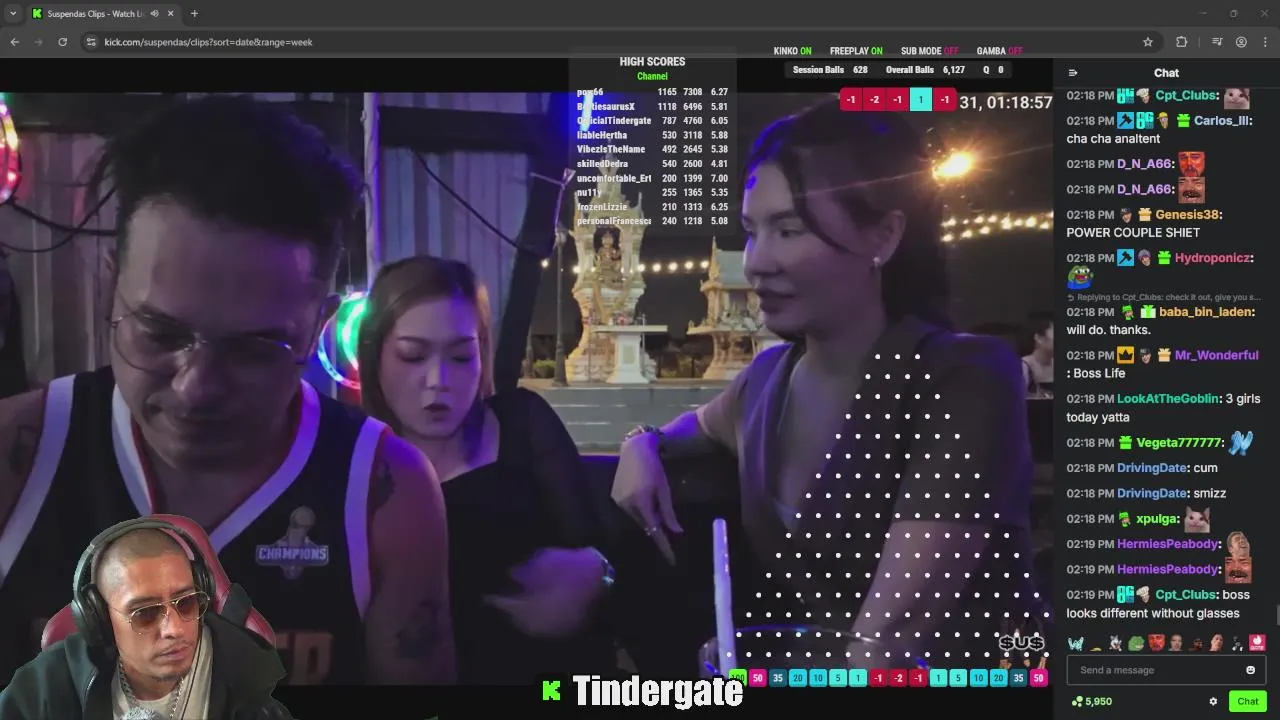Image resolution: width=1280 pixels, height=720 pixels.
Task: Open the emoji picker in message box
Action: tap(1250, 670)
